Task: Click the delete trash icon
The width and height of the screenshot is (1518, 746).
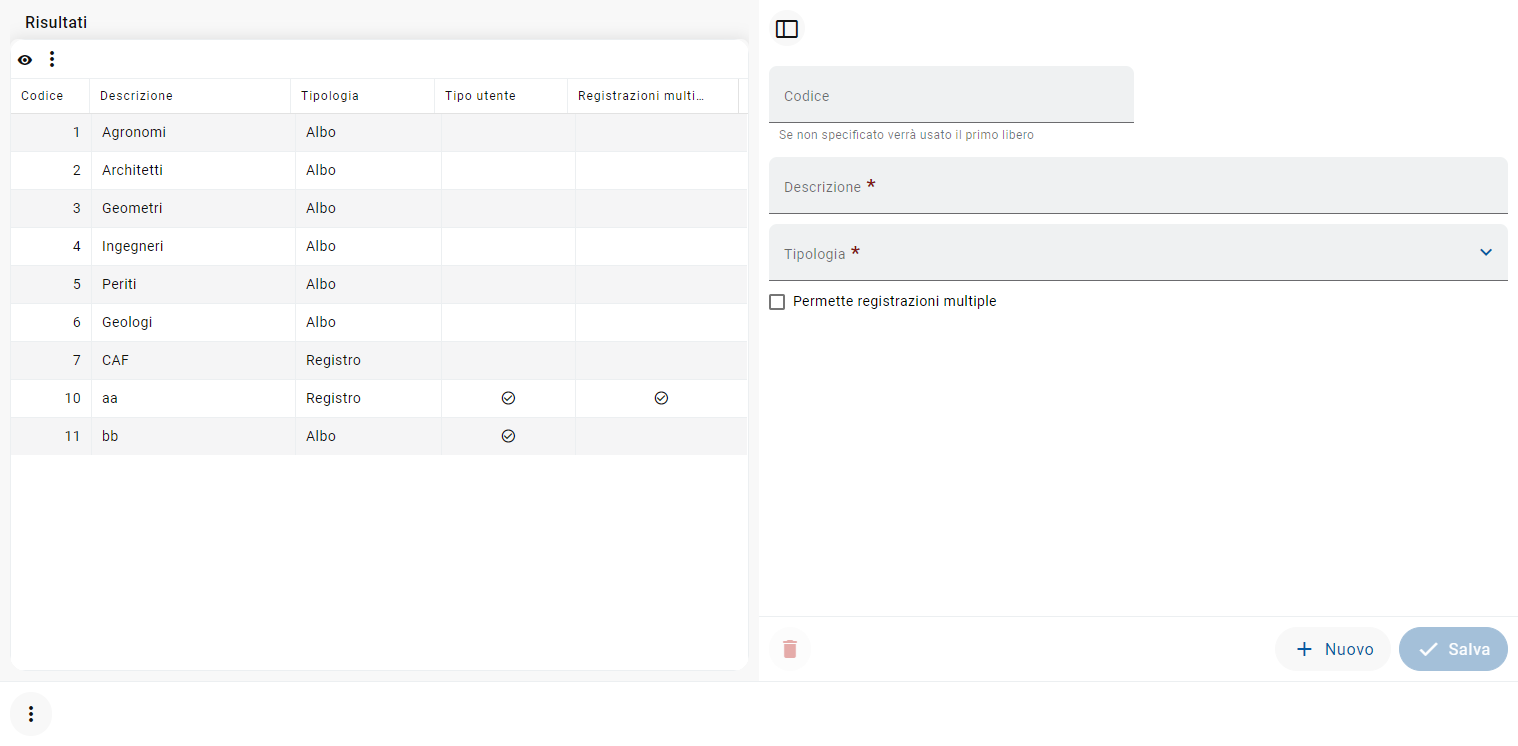Action: point(790,649)
